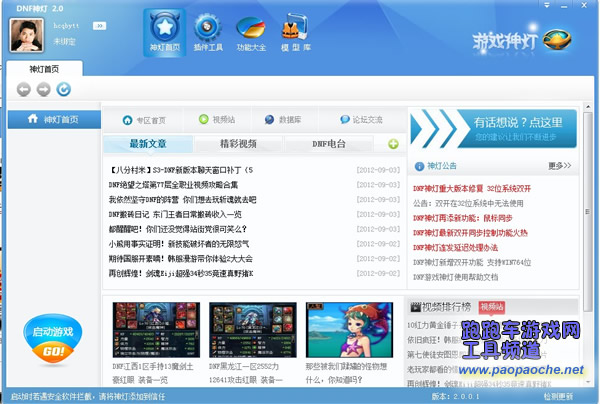Open article 小威用事实证明！新技能破坏者的无限怒气
Screen dimensions: 600x404
tap(179, 244)
